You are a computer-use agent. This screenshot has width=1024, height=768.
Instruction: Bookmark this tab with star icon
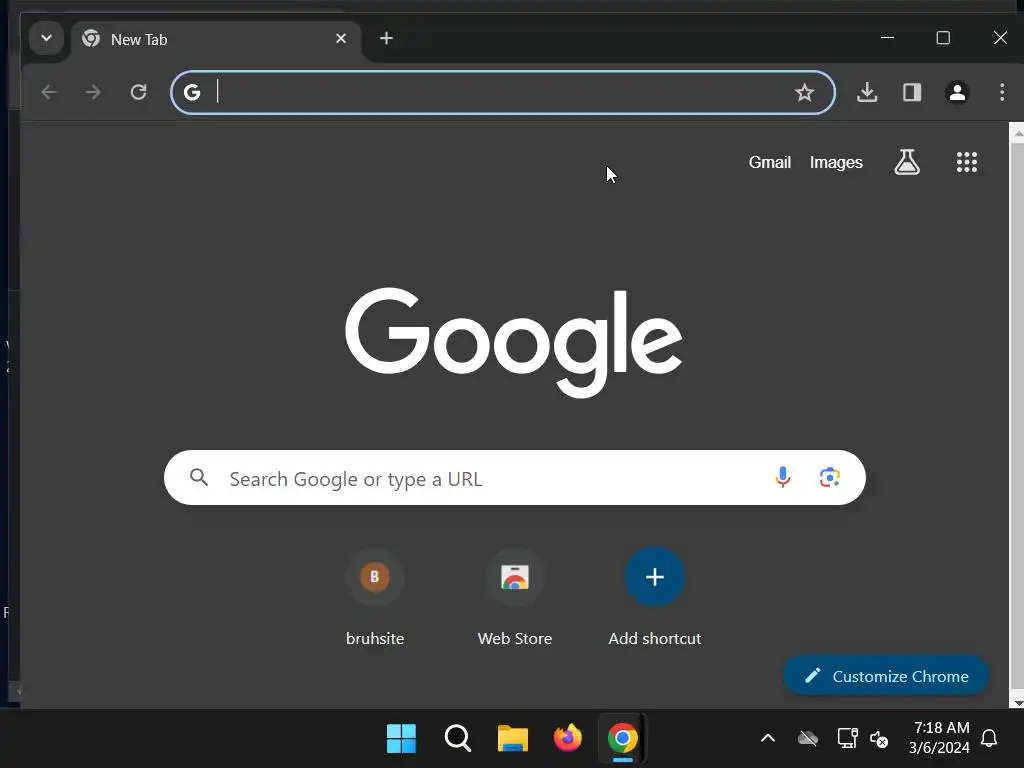[805, 93]
